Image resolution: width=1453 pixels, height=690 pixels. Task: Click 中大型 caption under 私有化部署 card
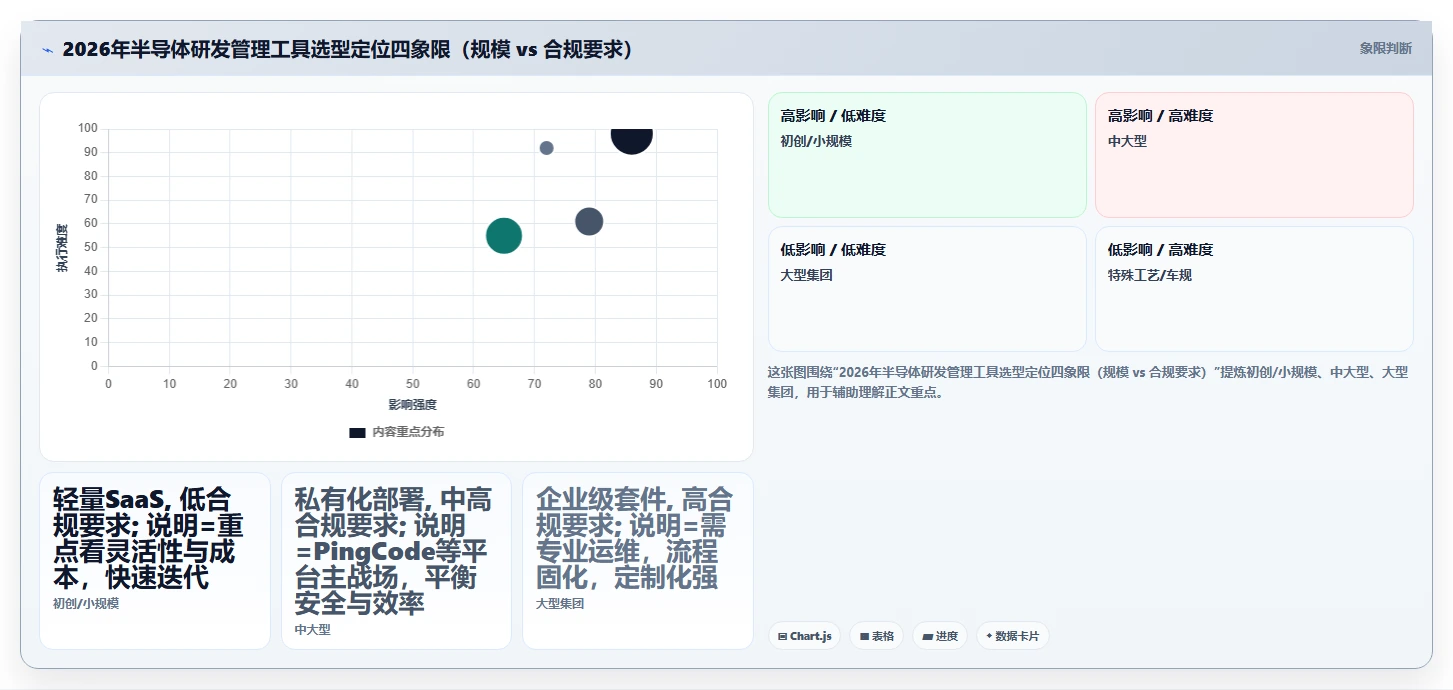coord(312,630)
